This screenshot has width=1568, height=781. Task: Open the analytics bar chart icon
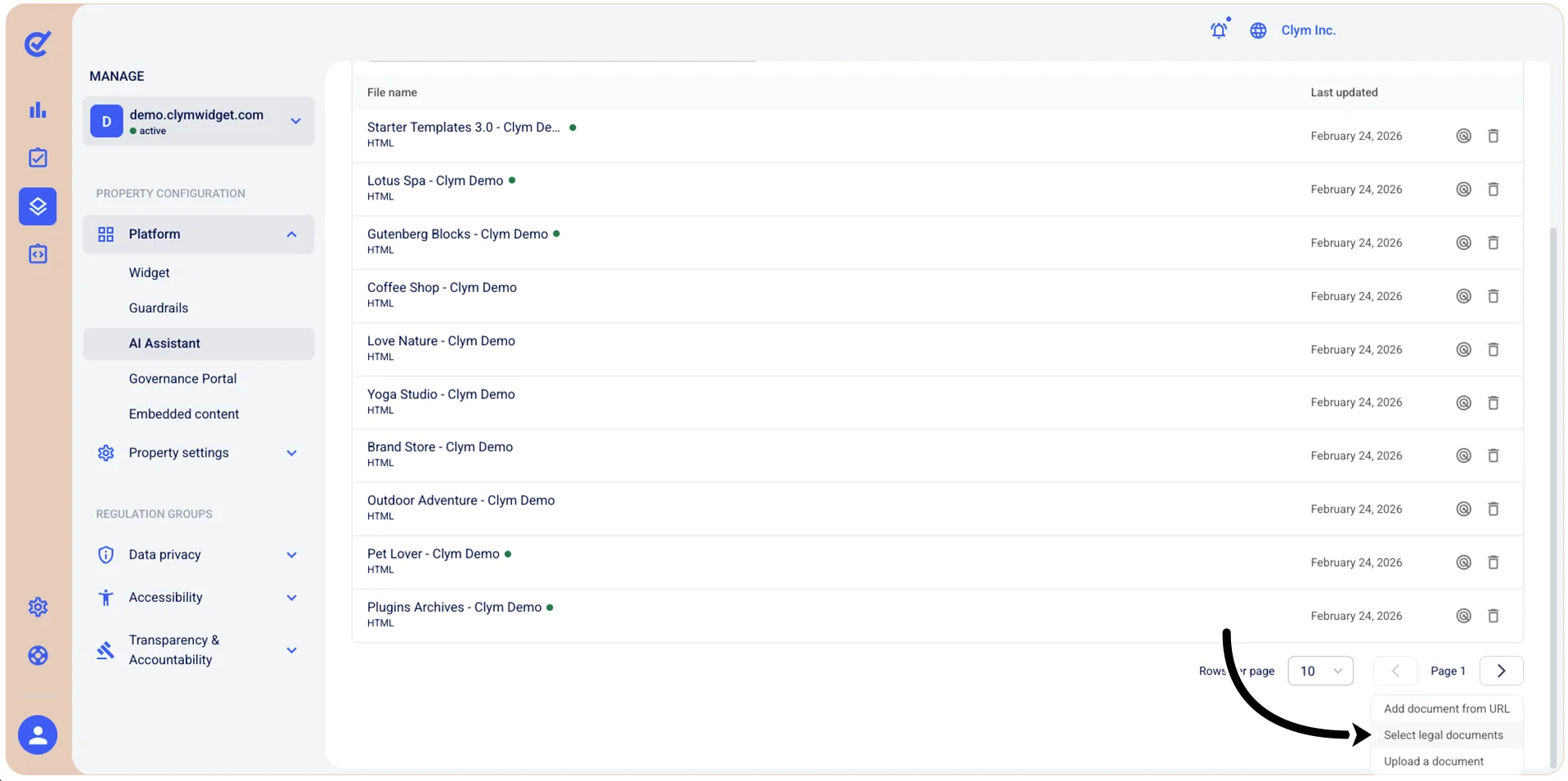pos(38,110)
